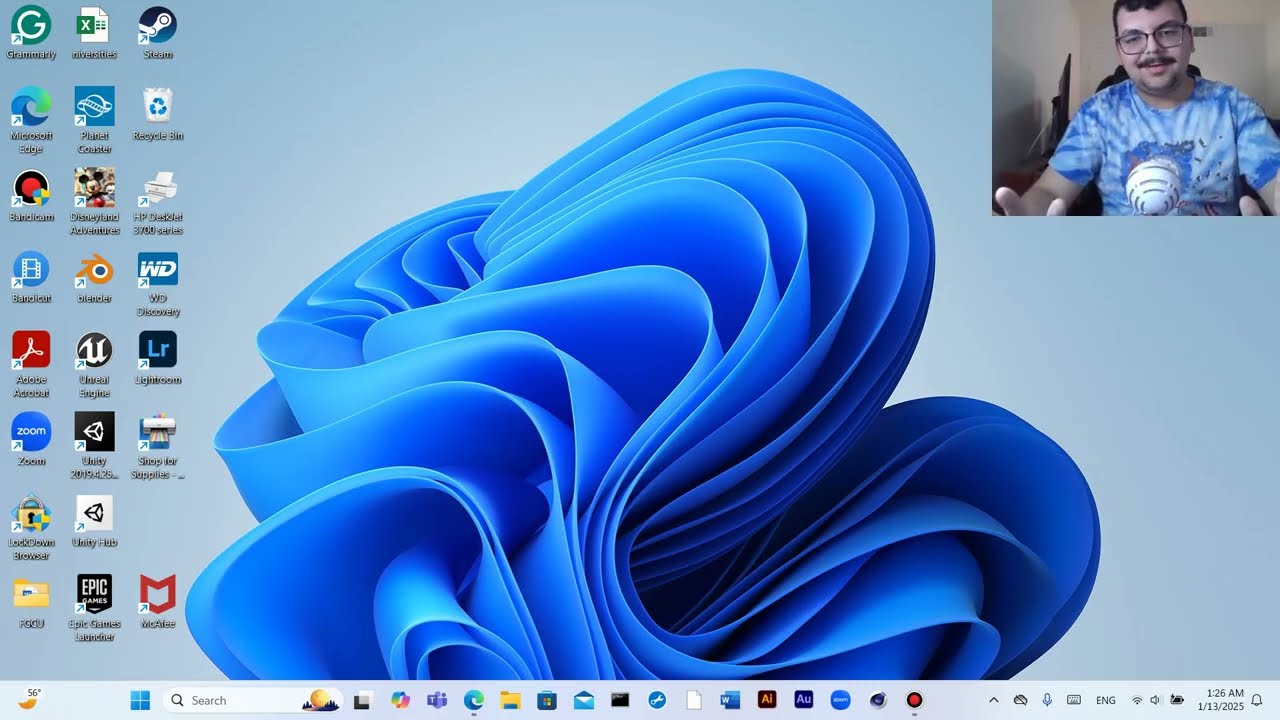Image resolution: width=1280 pixels, height=720 pixels.
Task: Select the Lightroom desktop icon
Action: click(157, 351)
